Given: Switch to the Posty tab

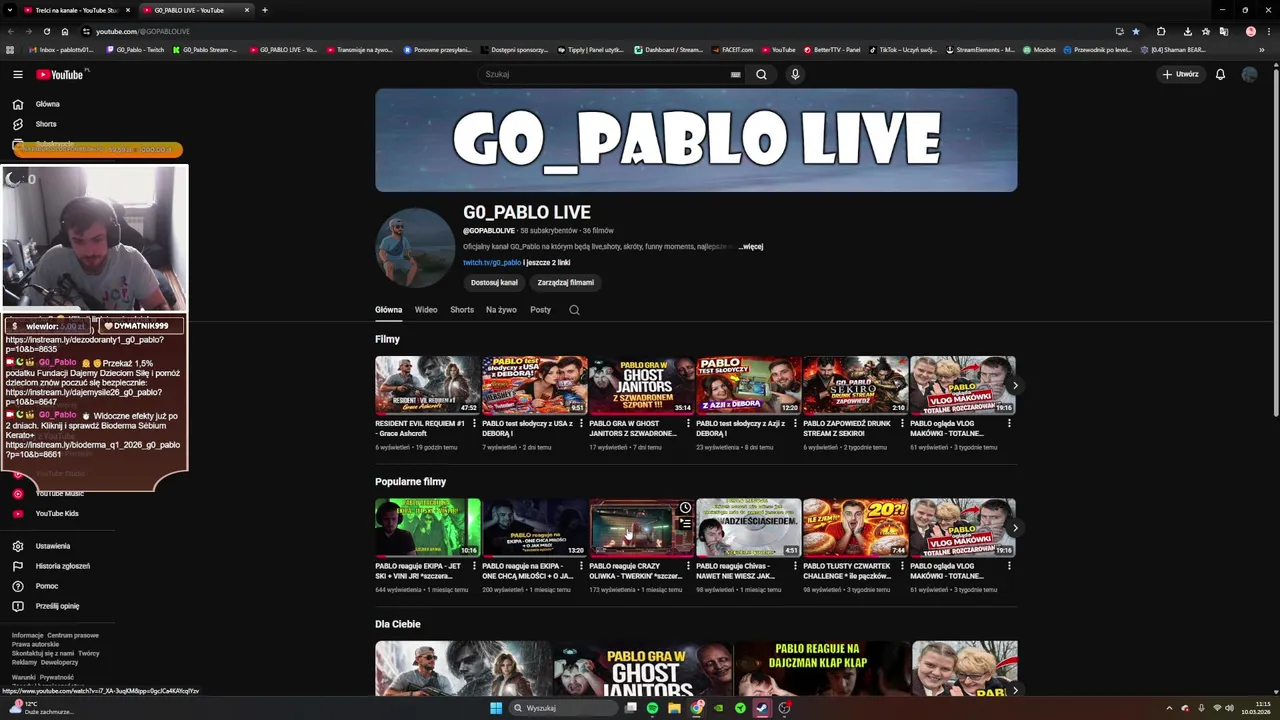Looking at the screenshot, I should (x=540, y=310).
